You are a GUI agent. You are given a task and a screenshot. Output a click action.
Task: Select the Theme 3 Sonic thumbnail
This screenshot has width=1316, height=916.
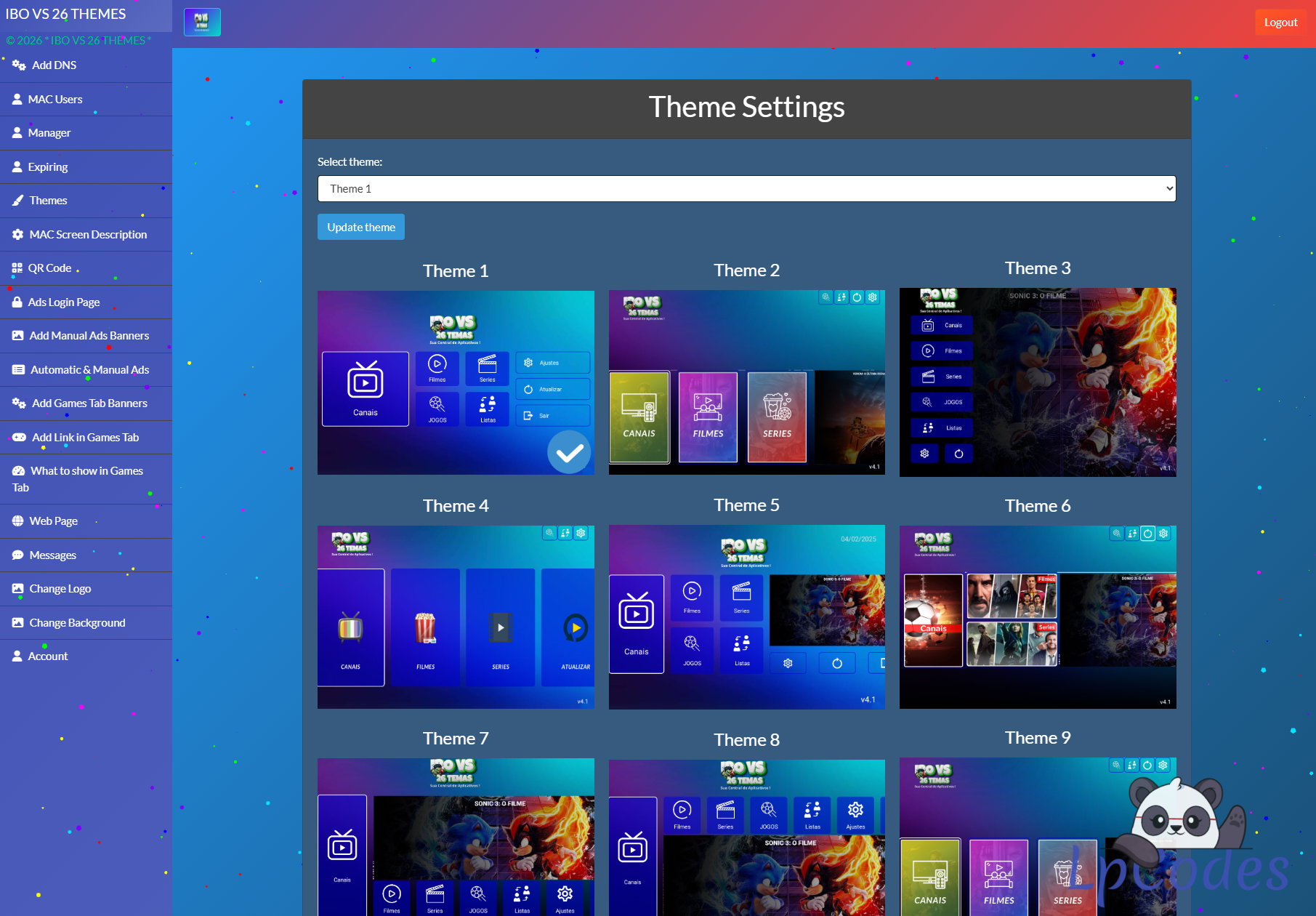(1037, 382)
